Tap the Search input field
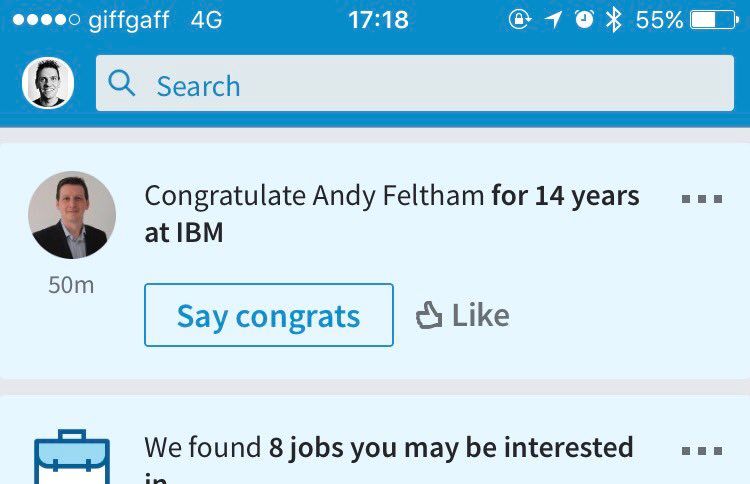Image resolution: width=750 pixels, height=484 pixels. (414, 84)
